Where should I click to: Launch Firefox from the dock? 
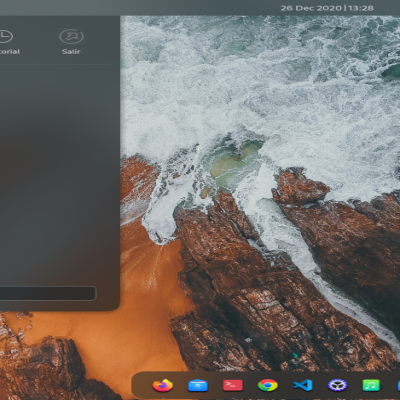(x=163, y=385)
